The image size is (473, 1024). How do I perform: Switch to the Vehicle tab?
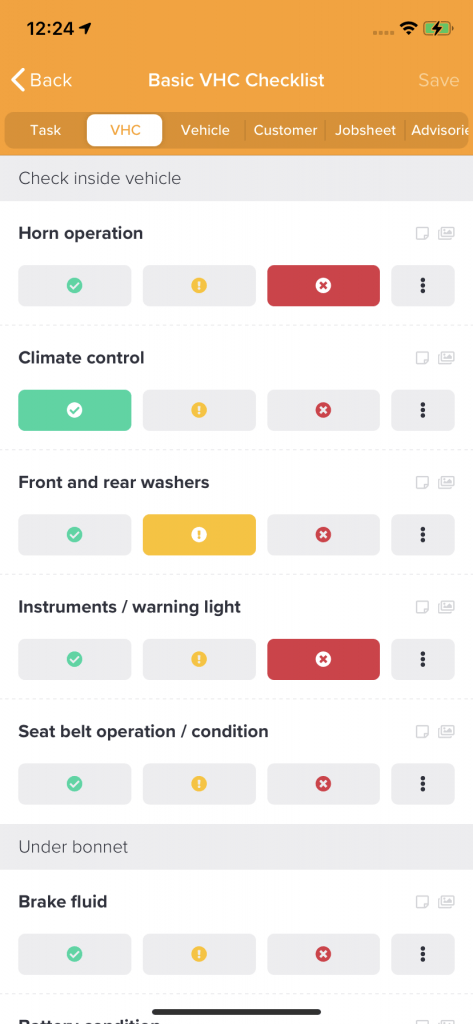pos(205,130)
